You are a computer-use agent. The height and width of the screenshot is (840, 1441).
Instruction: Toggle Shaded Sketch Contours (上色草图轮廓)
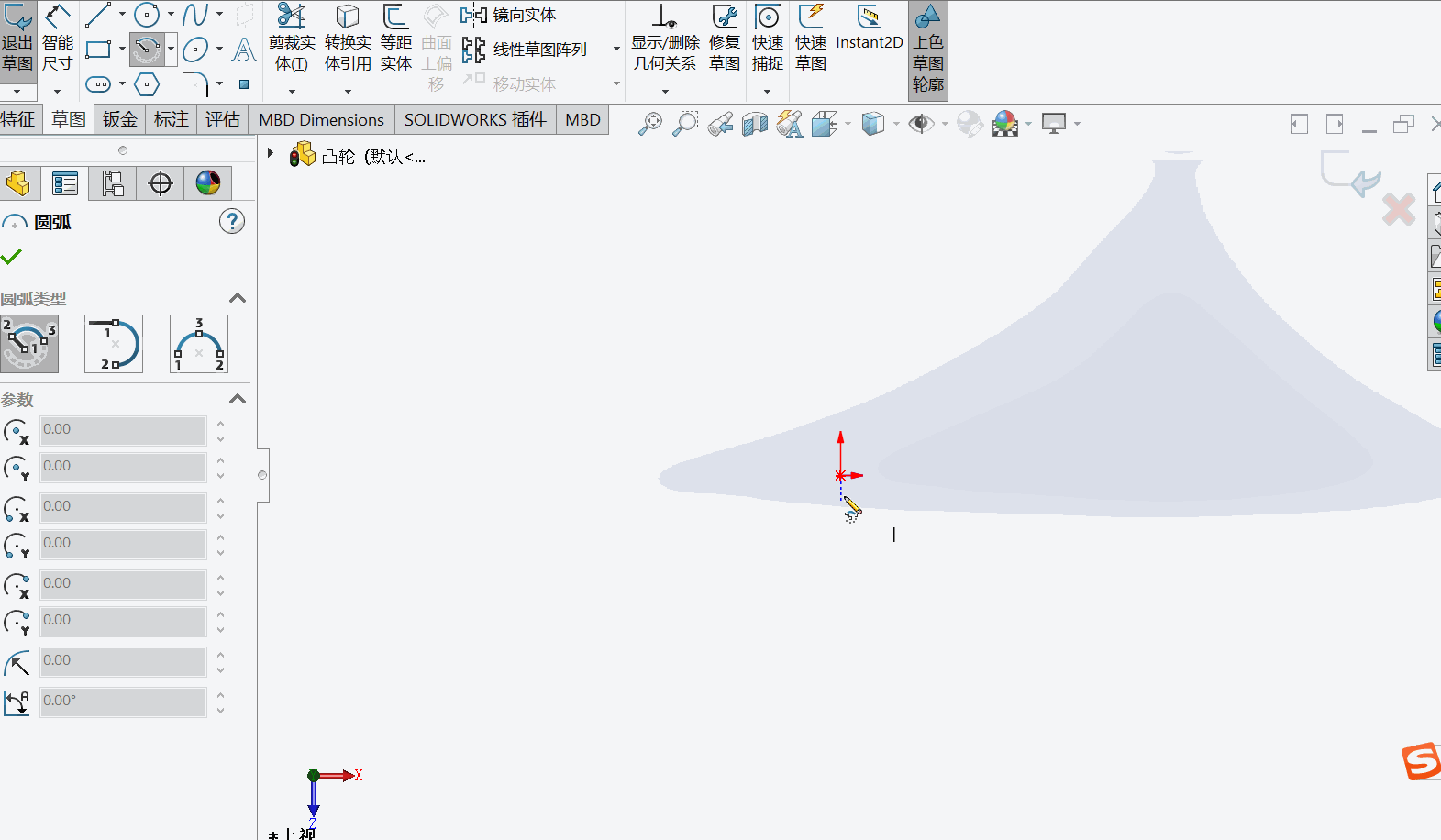click(x=928, y=50)
